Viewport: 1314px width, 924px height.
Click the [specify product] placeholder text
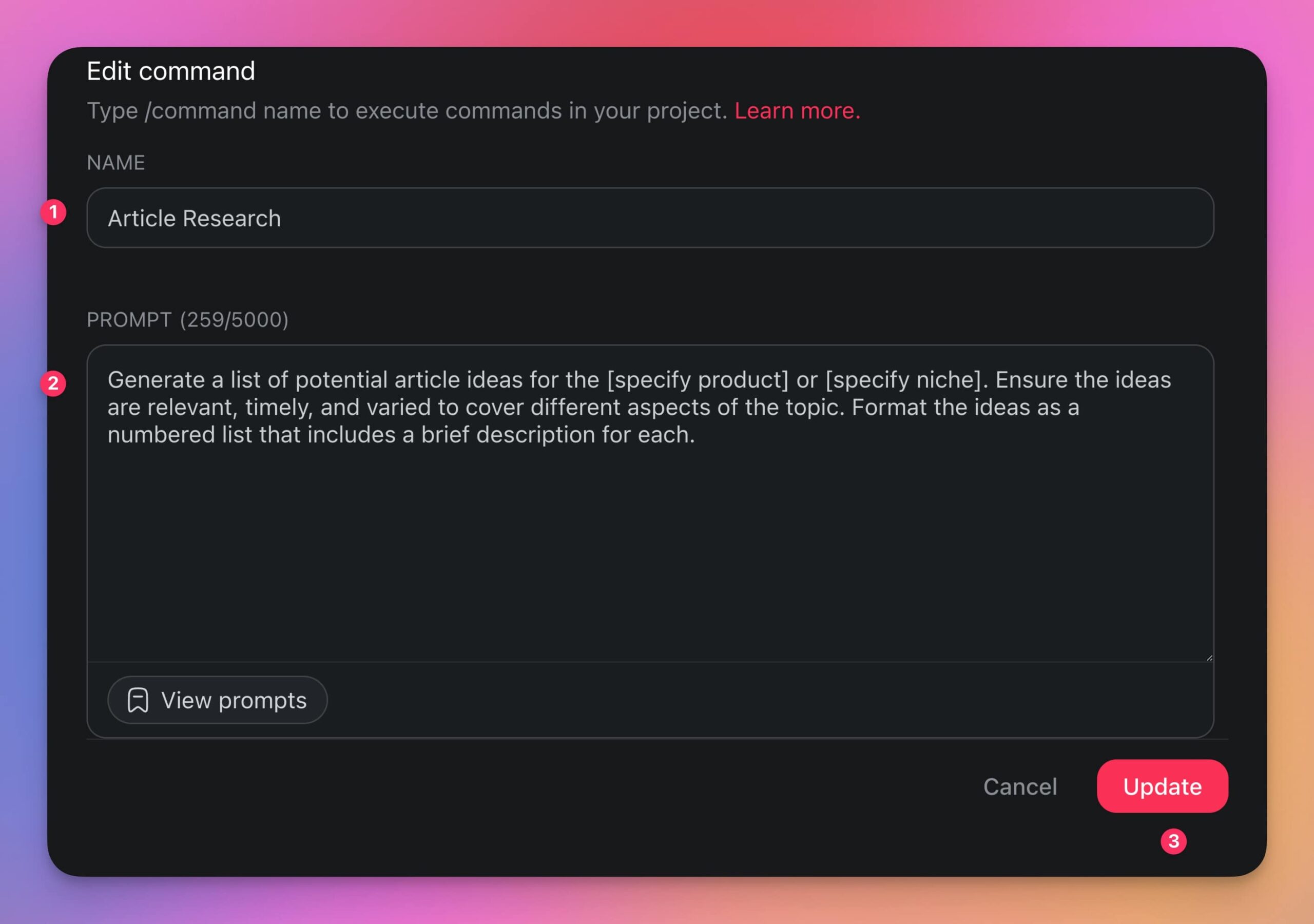click(x=698, y=380)
